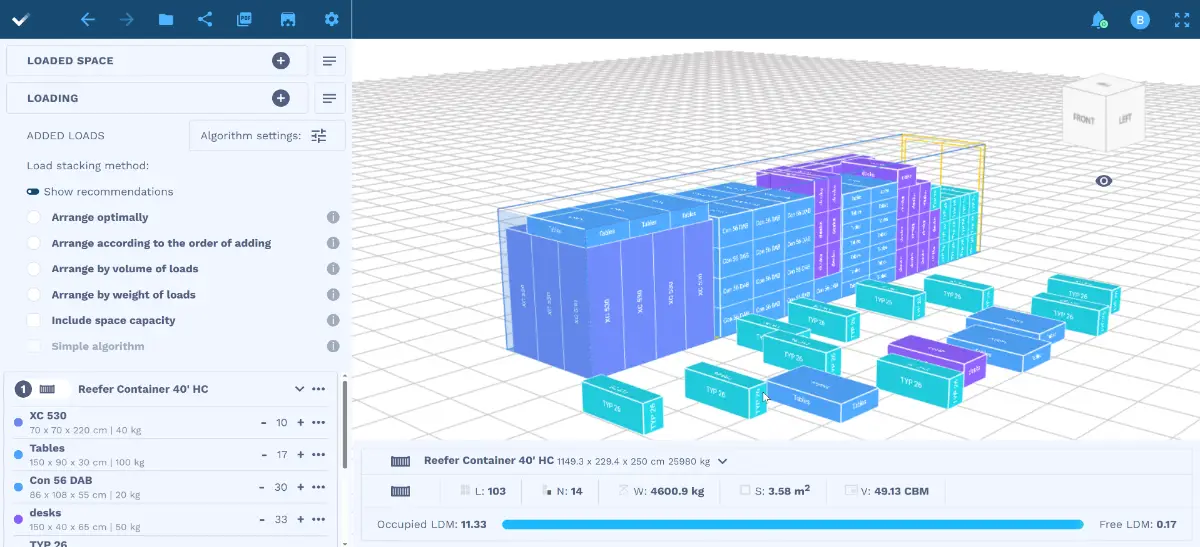Enter fullscreen mode via corner icon
This screenshot has height=547, width=1200.
1180,19
